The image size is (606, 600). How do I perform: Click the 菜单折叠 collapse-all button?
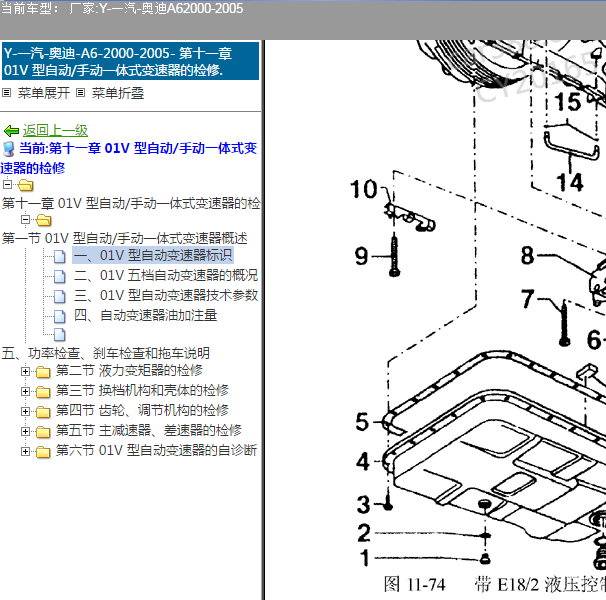[118, 93]
